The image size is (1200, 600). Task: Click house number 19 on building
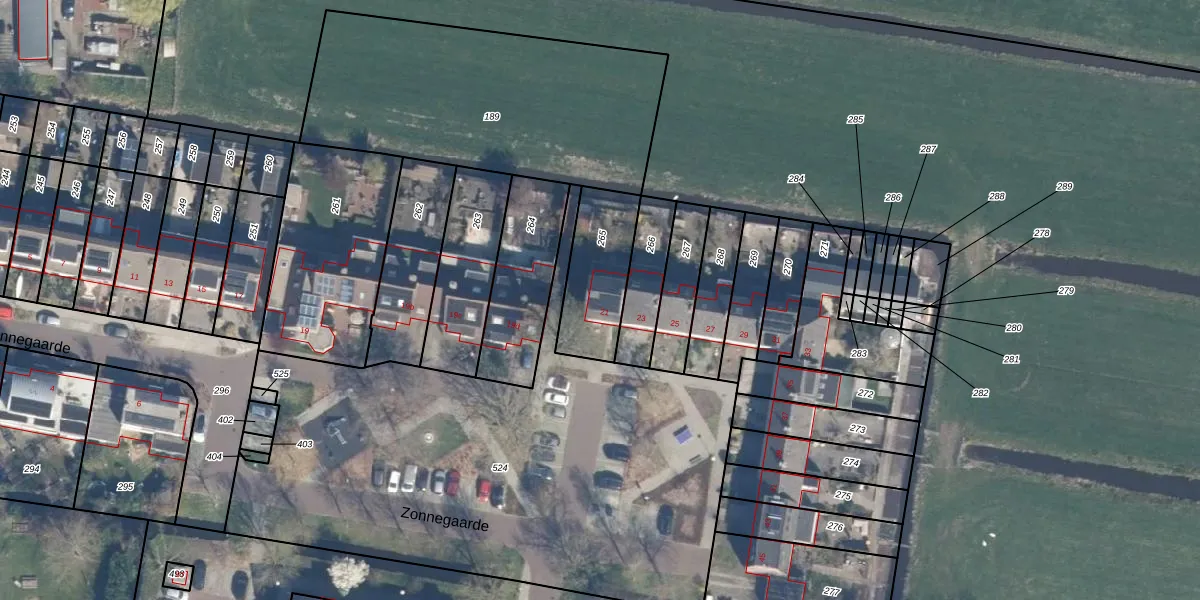click(x=305, y=331)
